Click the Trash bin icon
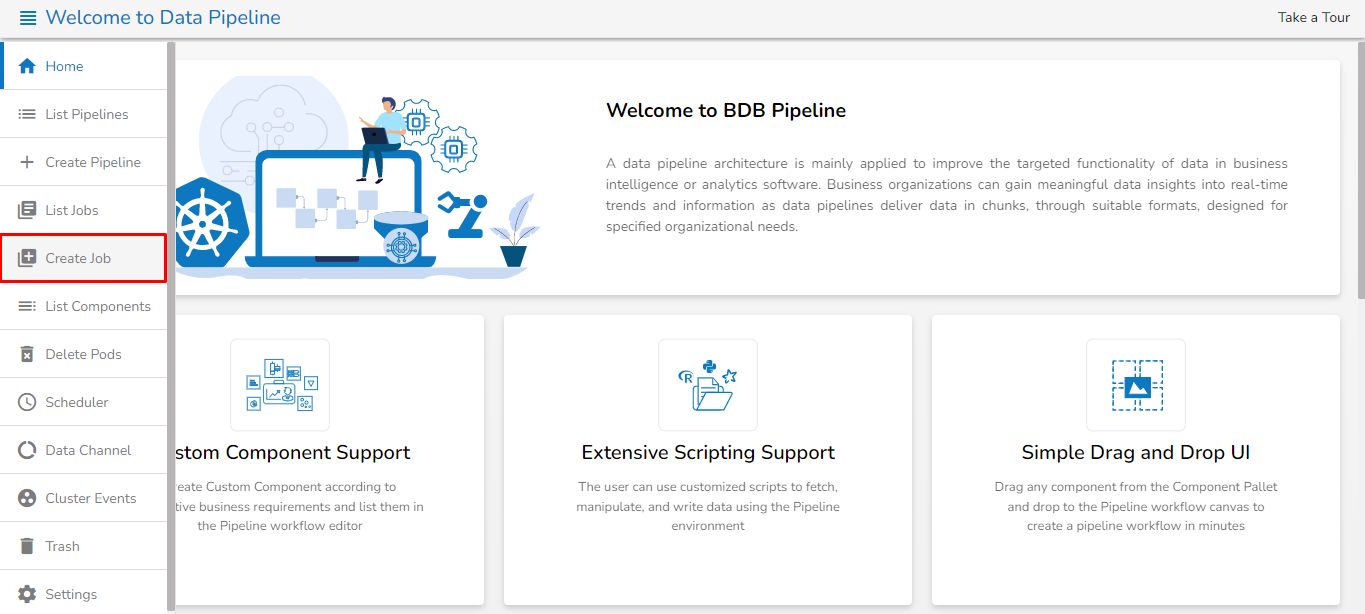Viewport: 1365px width, 614px height. [x=27, y=546]
